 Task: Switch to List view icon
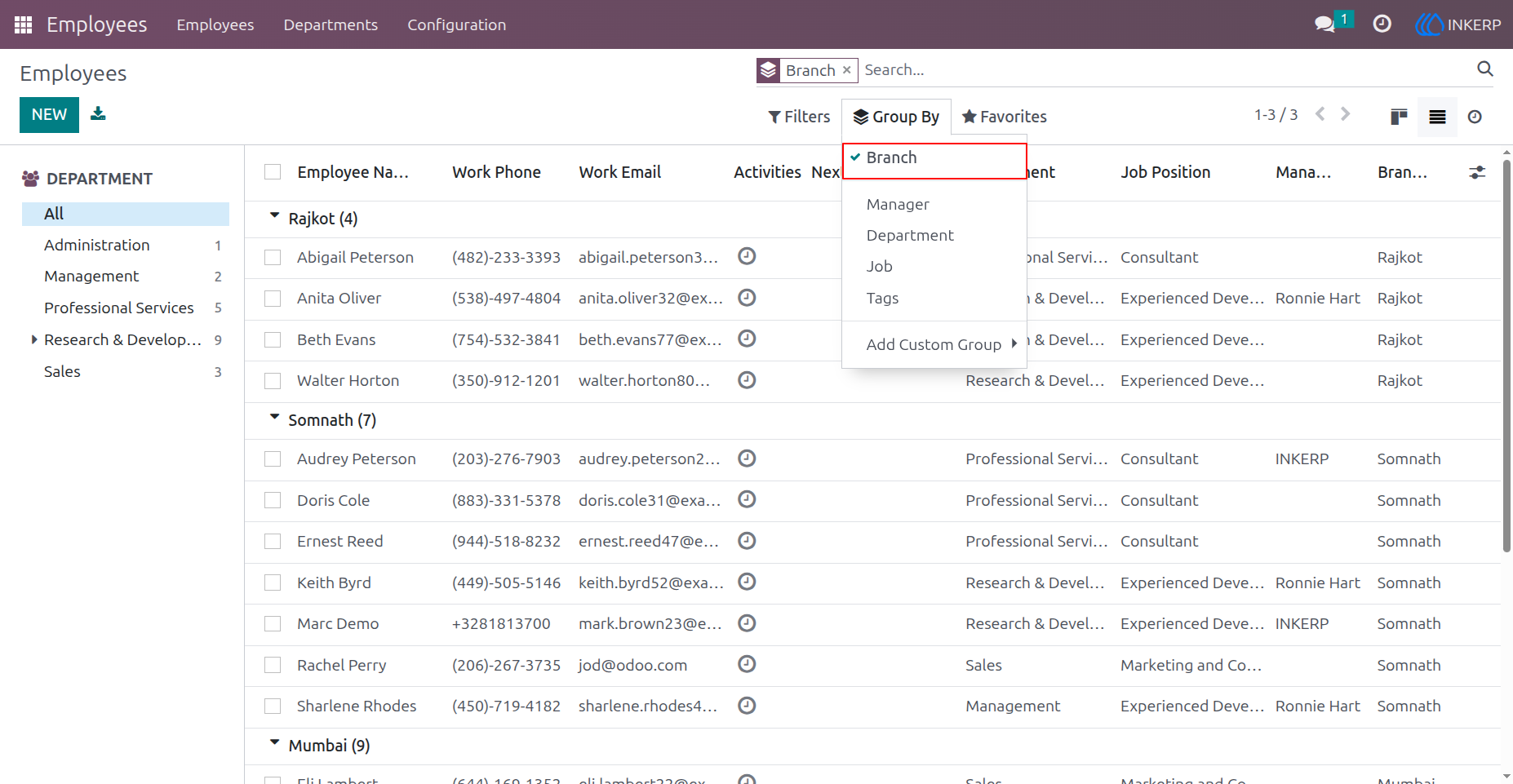[x=1437, y=117]
